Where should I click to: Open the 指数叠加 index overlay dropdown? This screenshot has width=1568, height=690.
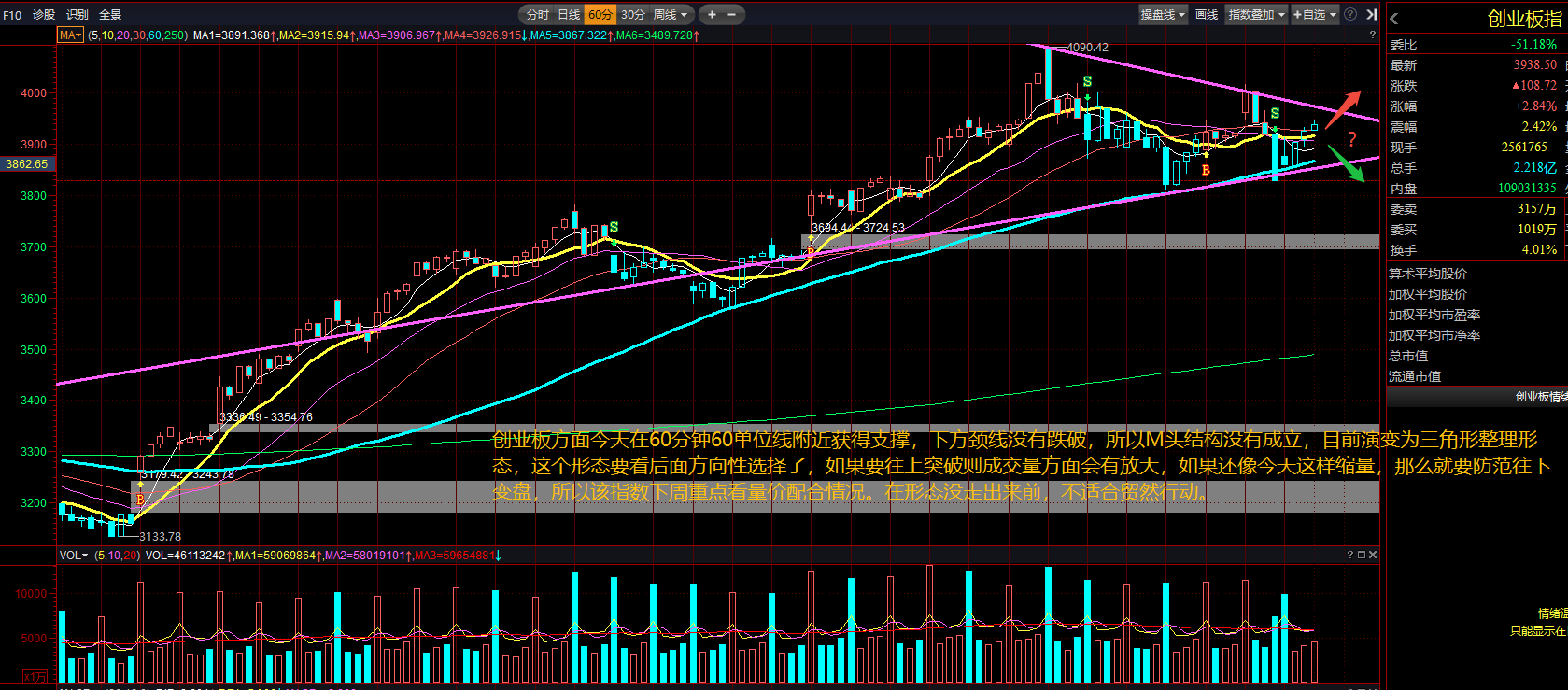point(1257,15)
